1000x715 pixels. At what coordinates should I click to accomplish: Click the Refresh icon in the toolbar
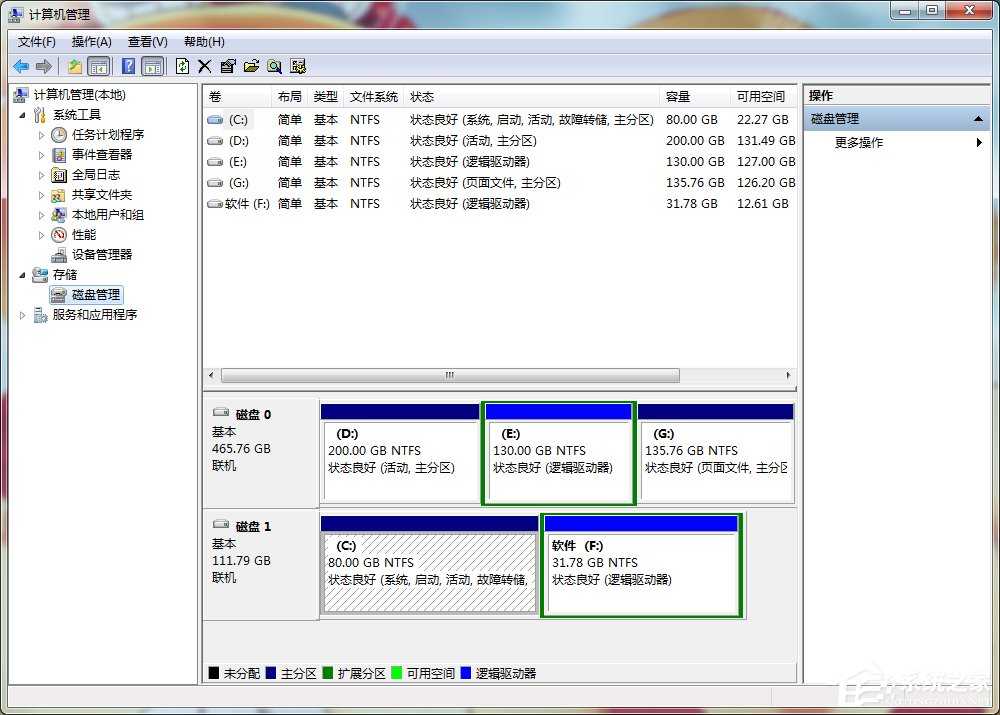[x=181, y=66]
